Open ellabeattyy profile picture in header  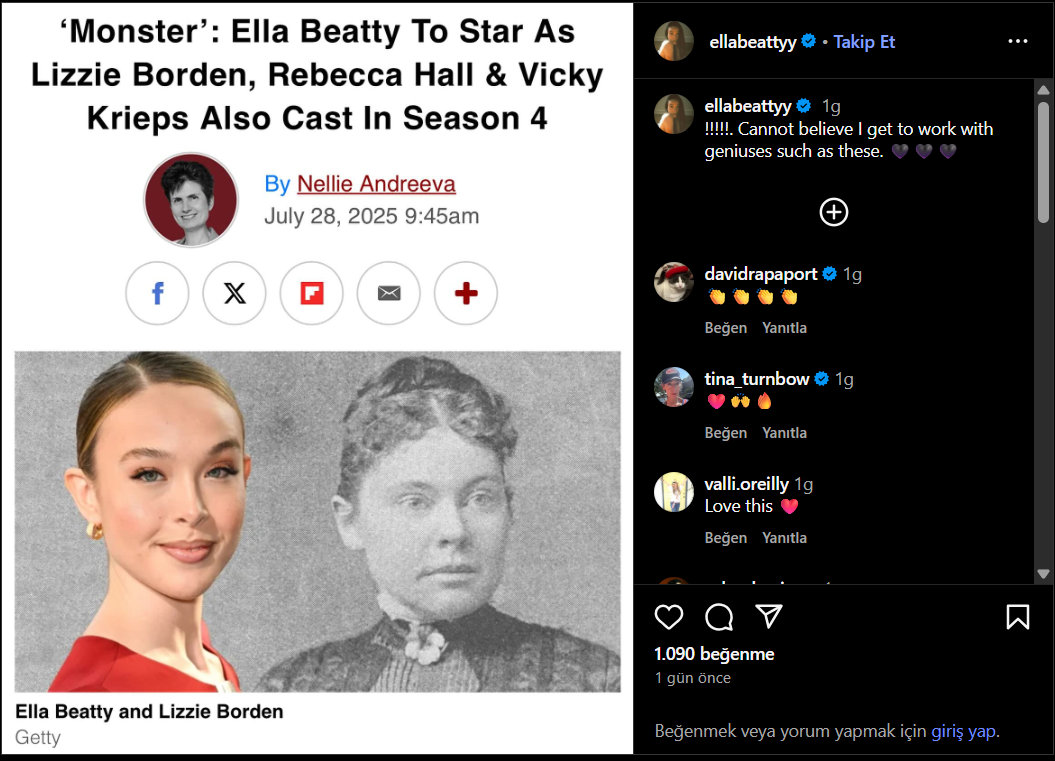[674, 41]
